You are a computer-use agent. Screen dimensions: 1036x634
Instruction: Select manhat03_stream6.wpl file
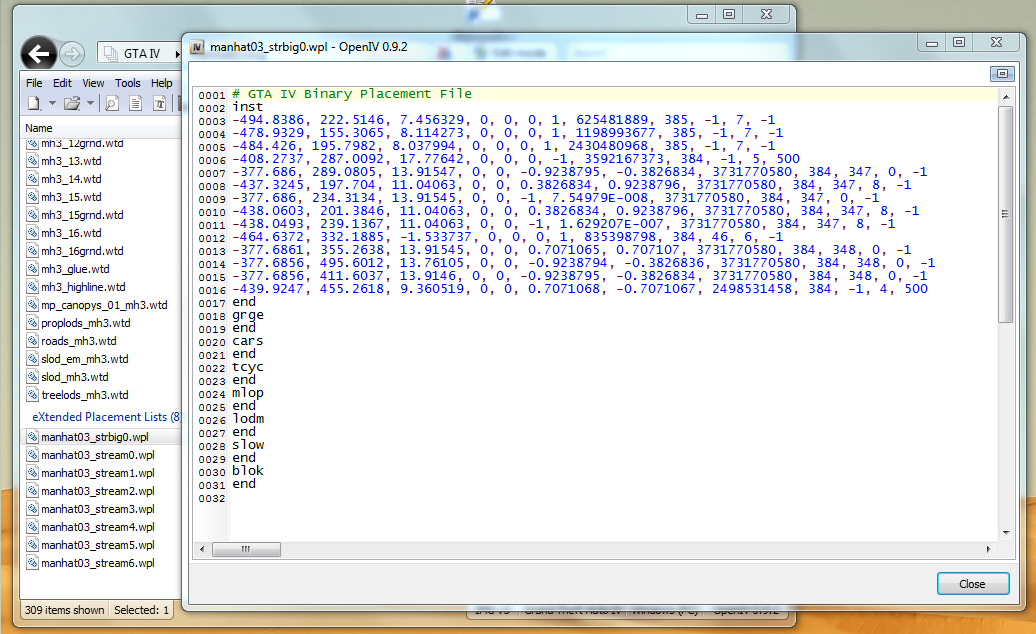[97, 563]
